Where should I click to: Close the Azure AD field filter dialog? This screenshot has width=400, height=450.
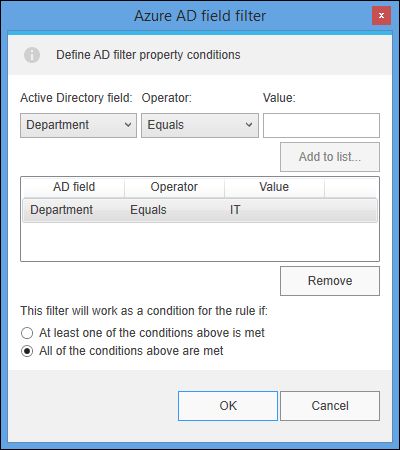point(381,15)
